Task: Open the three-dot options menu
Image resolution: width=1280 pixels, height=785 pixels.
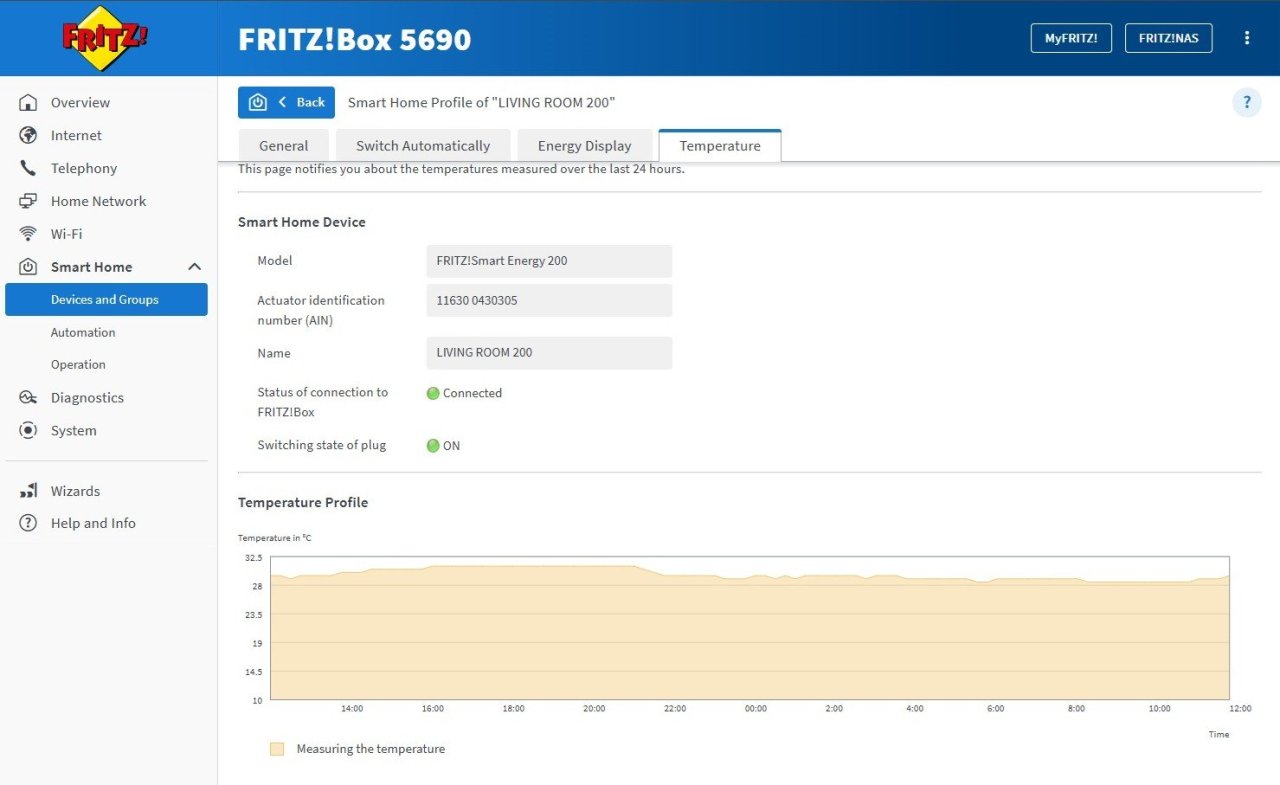Action: tap(1247, 38)
